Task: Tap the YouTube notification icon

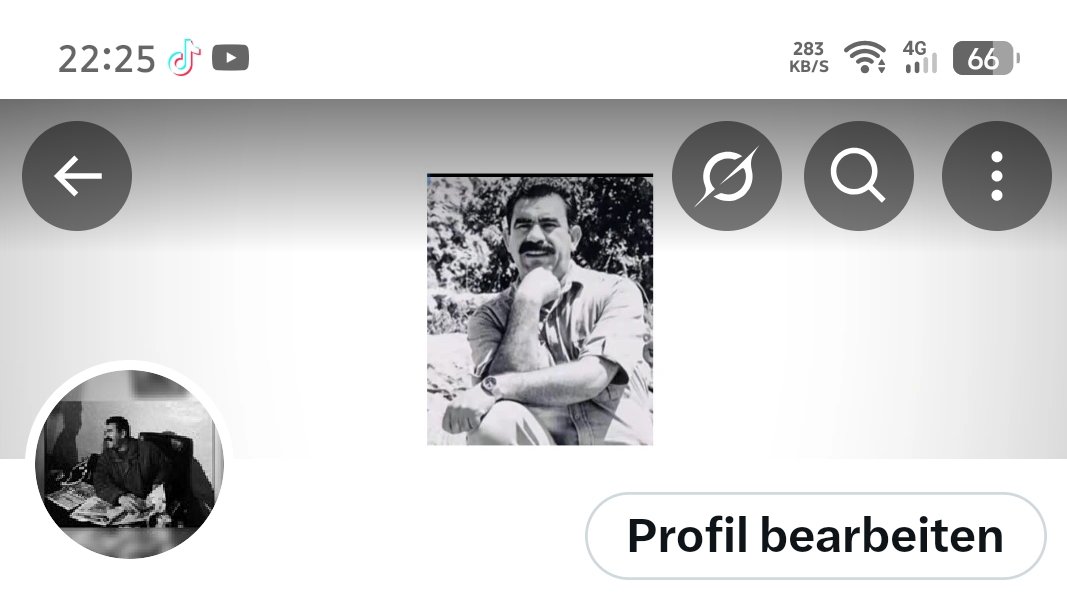Action: [x=231, y=58]
